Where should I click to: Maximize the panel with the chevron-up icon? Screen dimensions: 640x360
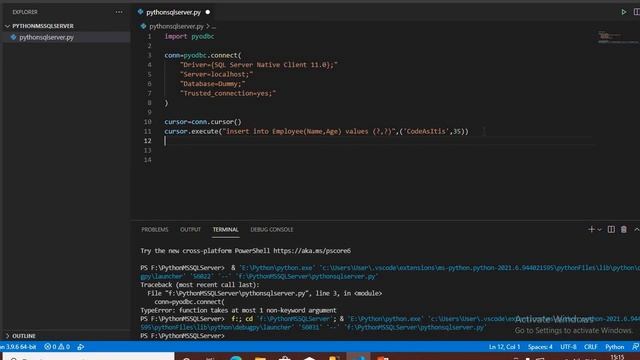(636, 229)
